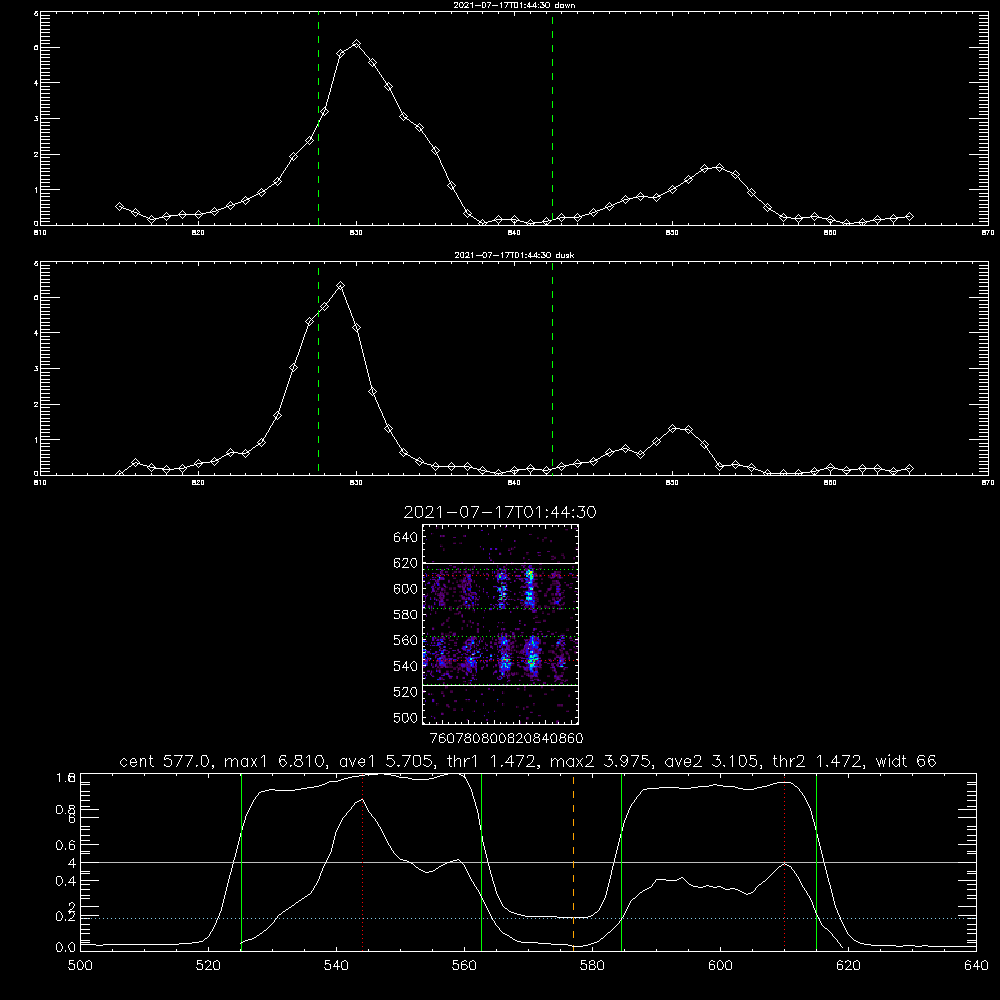
Task: Click the '600' label on the heatmap y-axis
Action: [406, 589]
